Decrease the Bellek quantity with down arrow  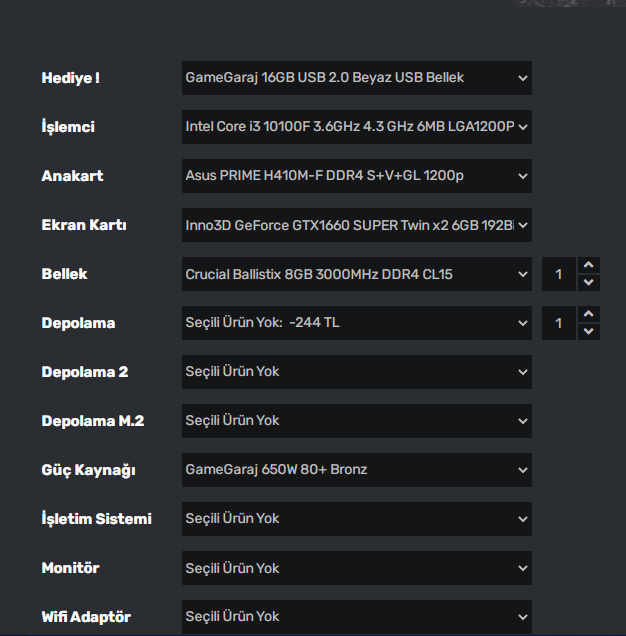point(589,283)
